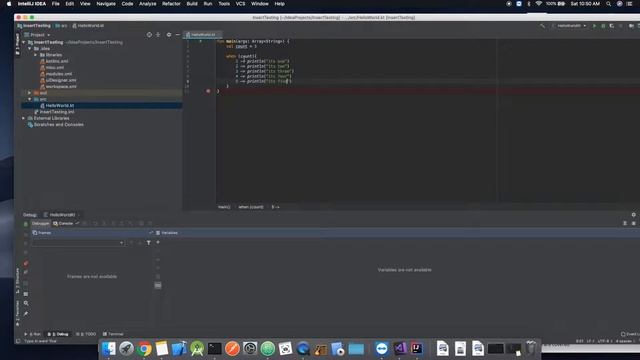
Task: Click the Build project hammer icon
Action: [542, 26]
